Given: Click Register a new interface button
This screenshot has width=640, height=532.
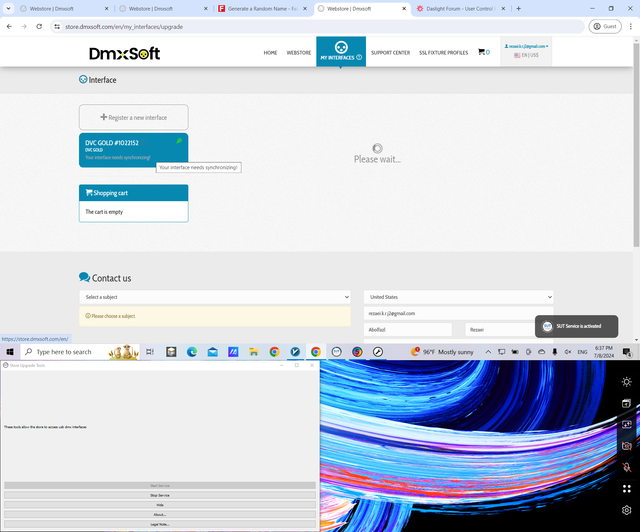Looking at the screenshot, I should pyautogui.click(x=133, y=117).
